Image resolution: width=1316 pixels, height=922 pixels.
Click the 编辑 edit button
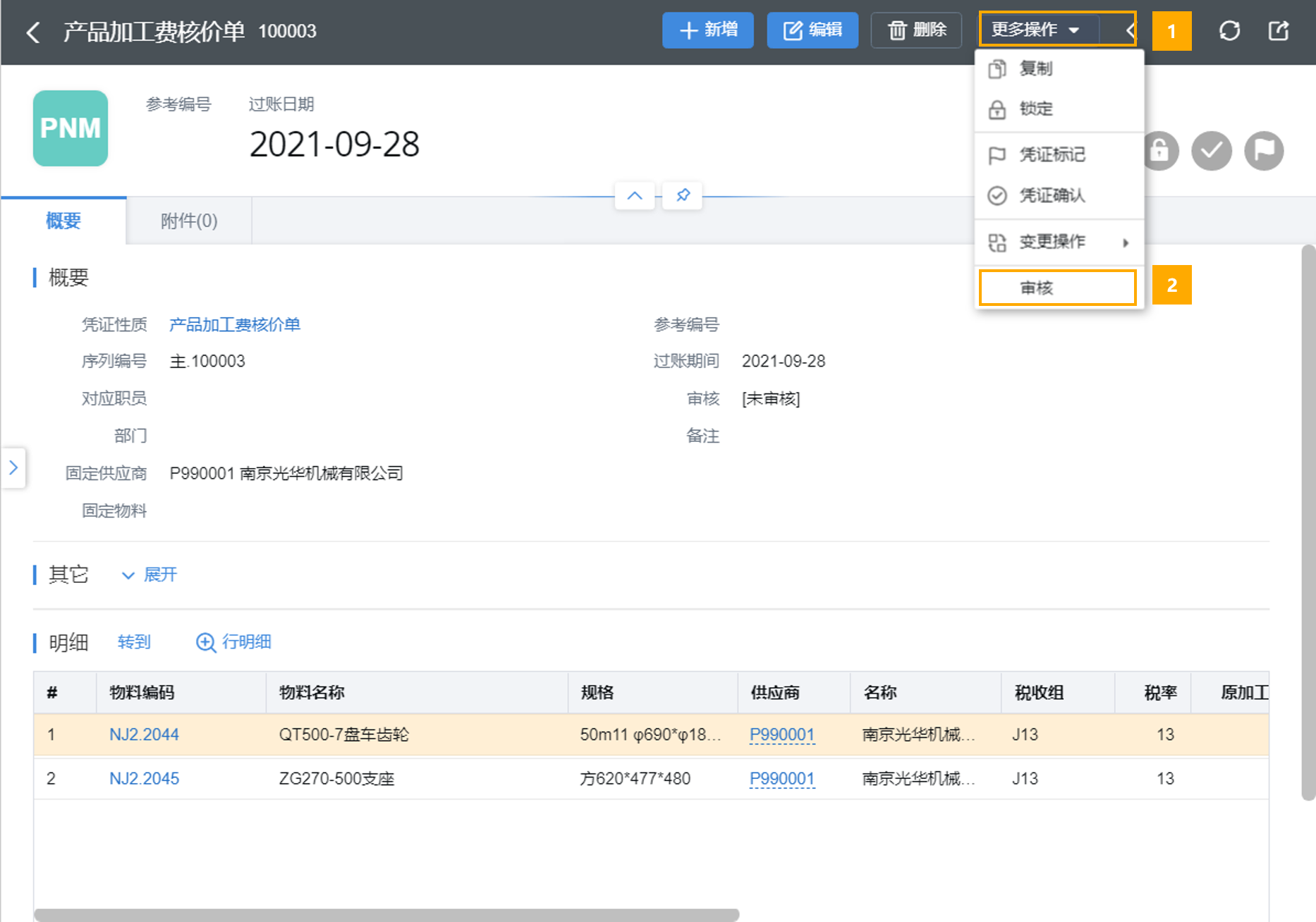(812, 30)
